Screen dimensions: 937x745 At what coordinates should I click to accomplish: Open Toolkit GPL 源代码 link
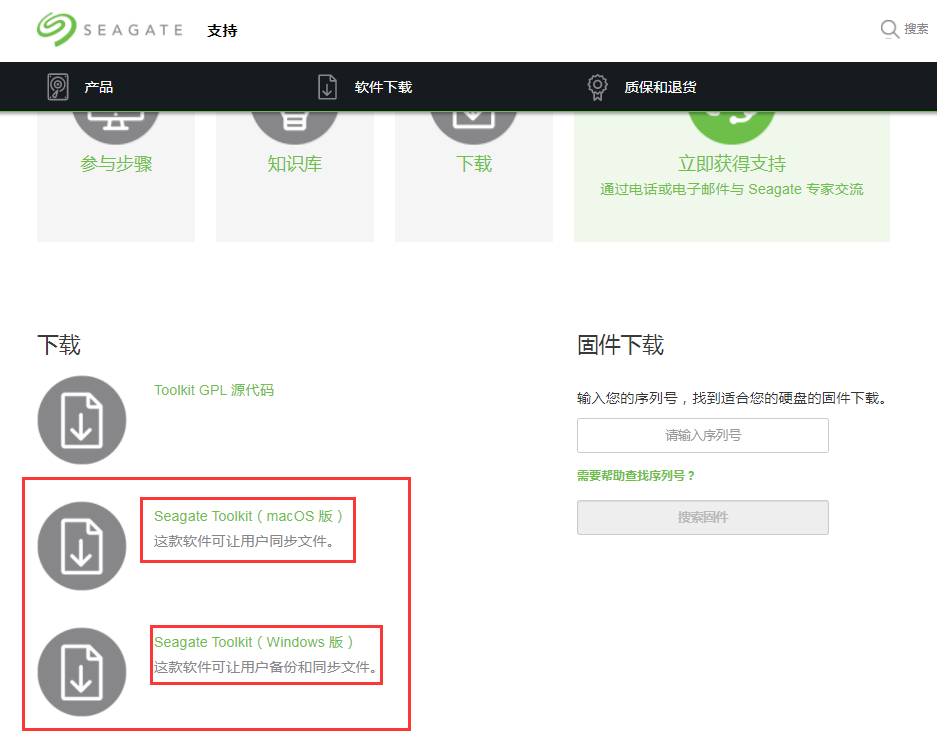(x=214, y=390)
